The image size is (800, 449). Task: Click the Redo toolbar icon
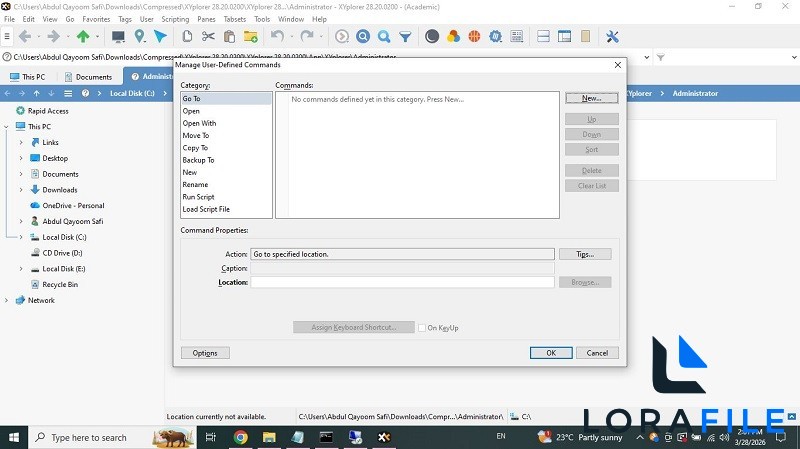pos(307,36)
